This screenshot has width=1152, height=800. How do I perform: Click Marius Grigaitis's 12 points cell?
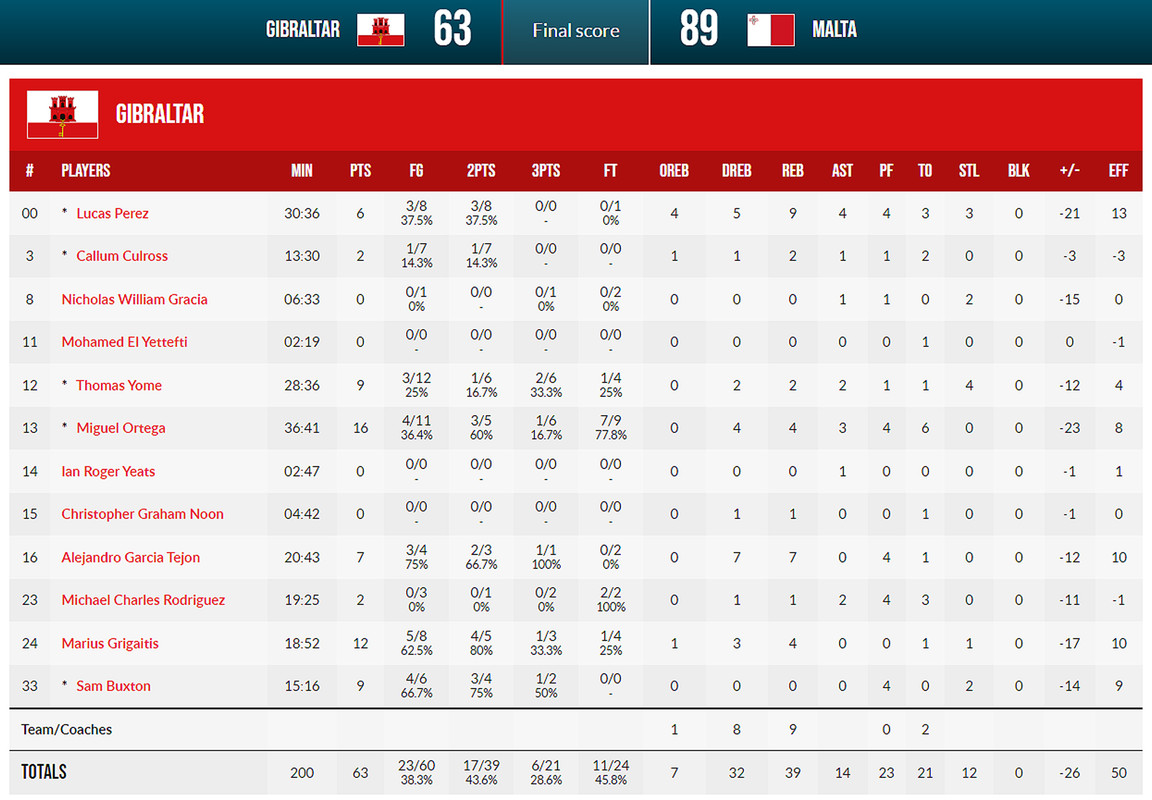click(360, 643)
